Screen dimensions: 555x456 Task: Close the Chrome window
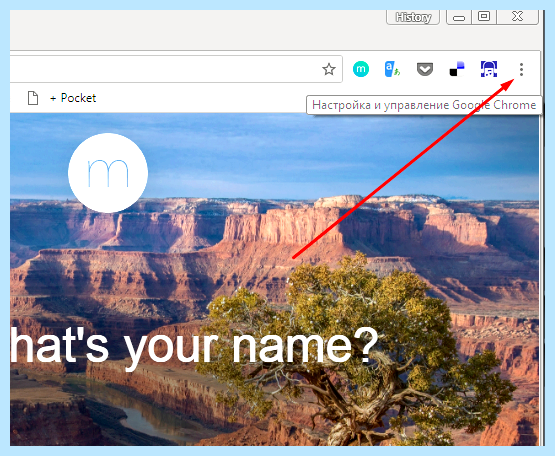pos(517,17)
